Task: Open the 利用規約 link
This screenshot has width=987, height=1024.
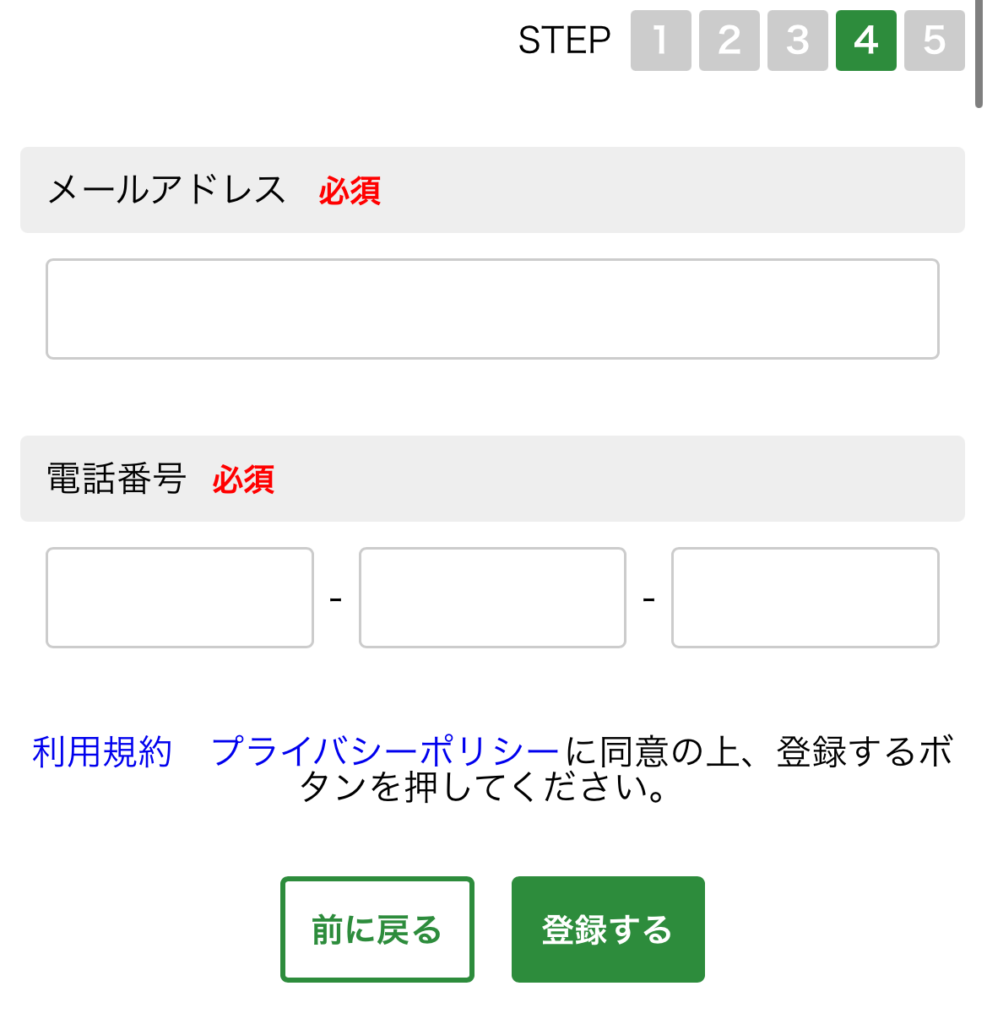Action: (102, 752)
